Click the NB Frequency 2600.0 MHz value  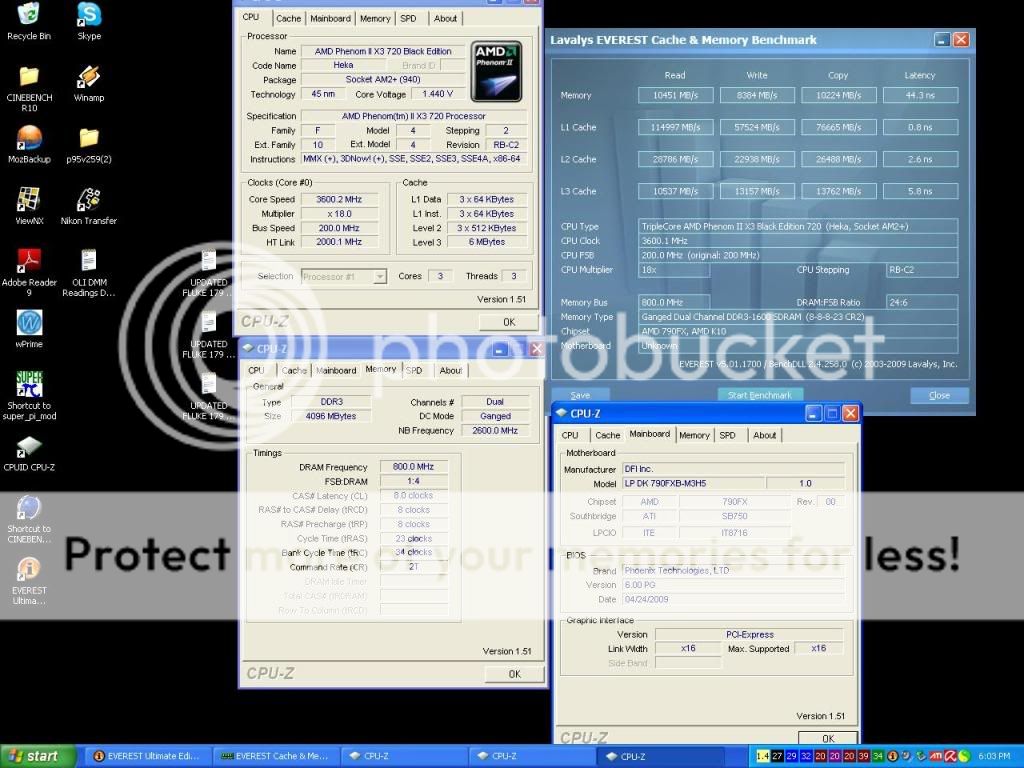click(x=495, y=430)
